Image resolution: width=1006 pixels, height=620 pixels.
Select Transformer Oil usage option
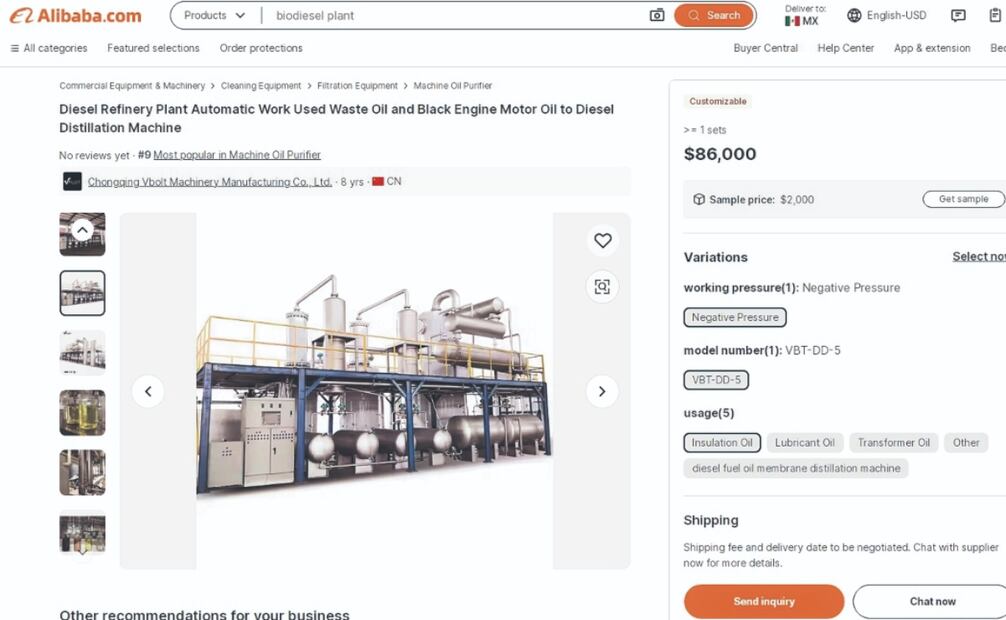(893, 443)
